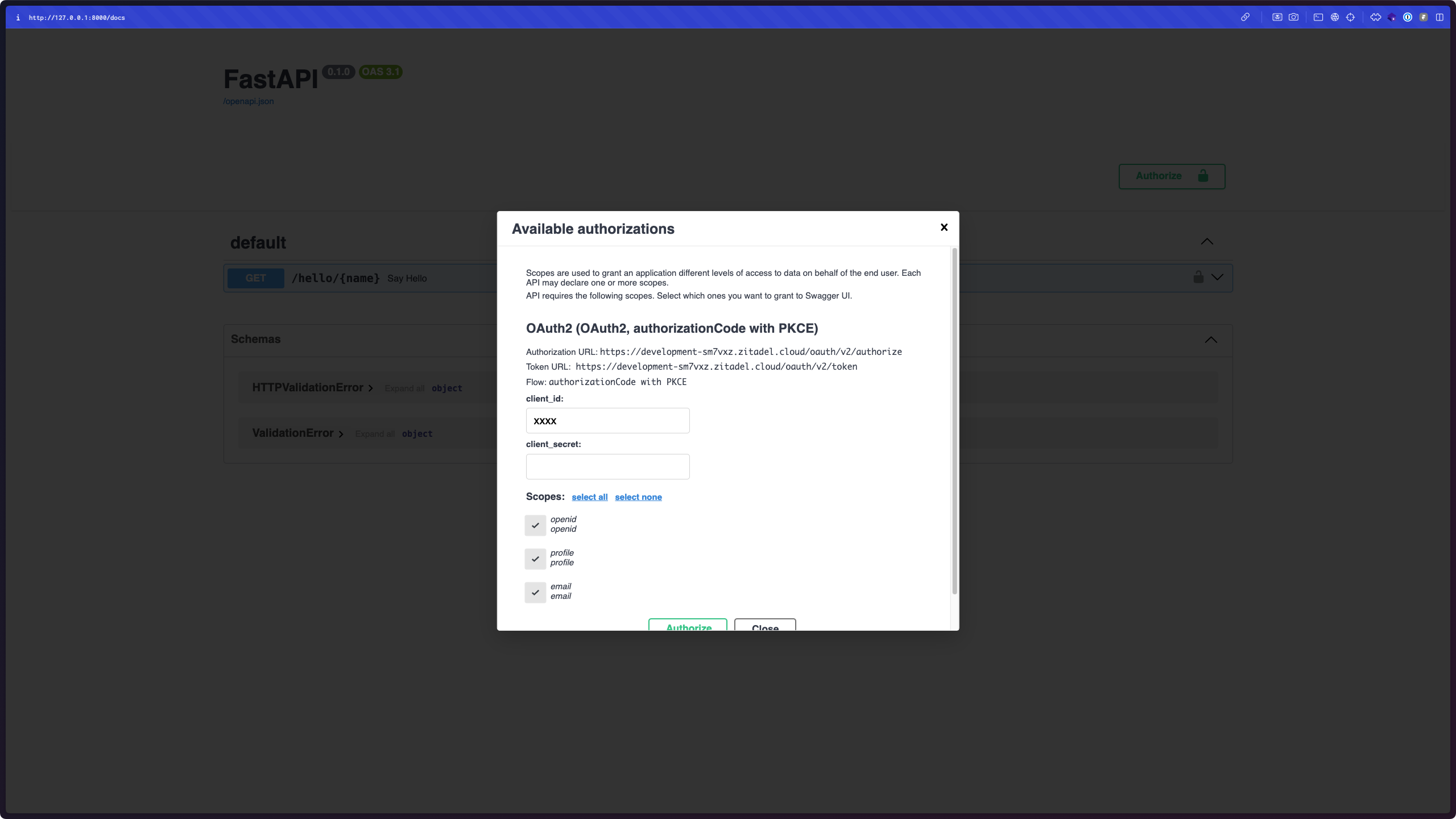Click the Authorization URL text
The width and height of the screenshot is (1456, 819).
(x=751, y=352)
